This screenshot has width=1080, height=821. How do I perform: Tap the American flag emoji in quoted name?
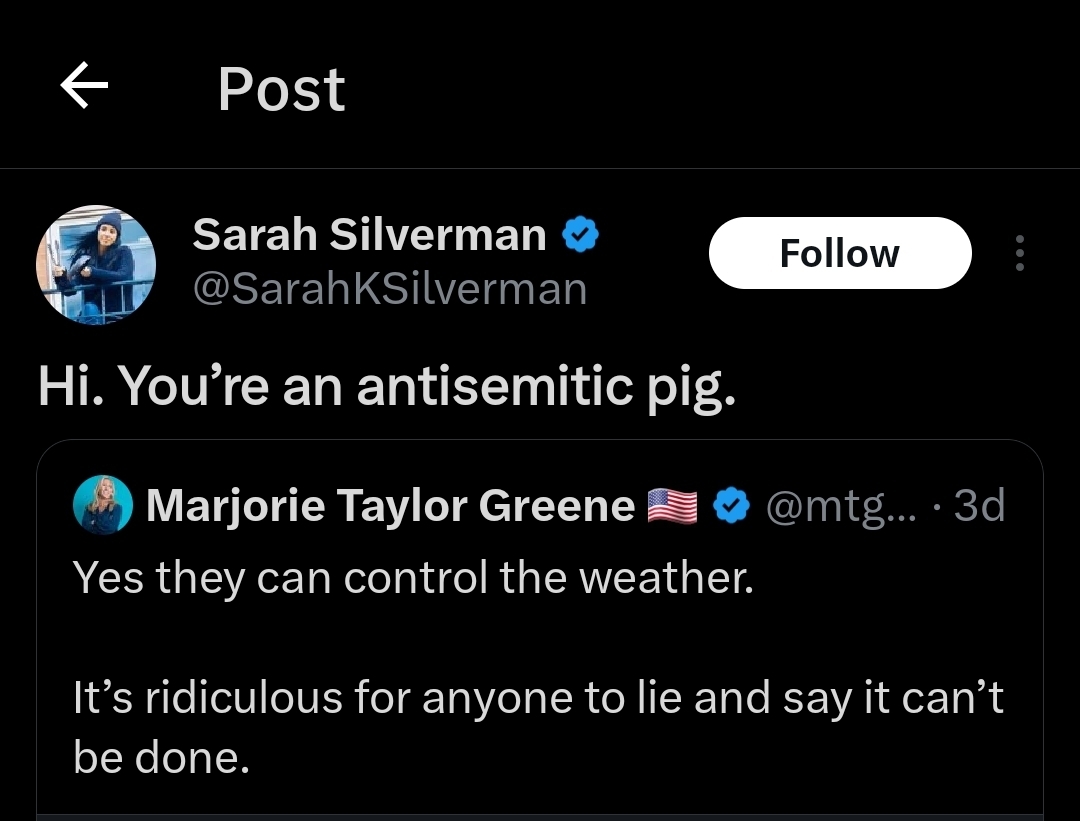coord(672,506)
